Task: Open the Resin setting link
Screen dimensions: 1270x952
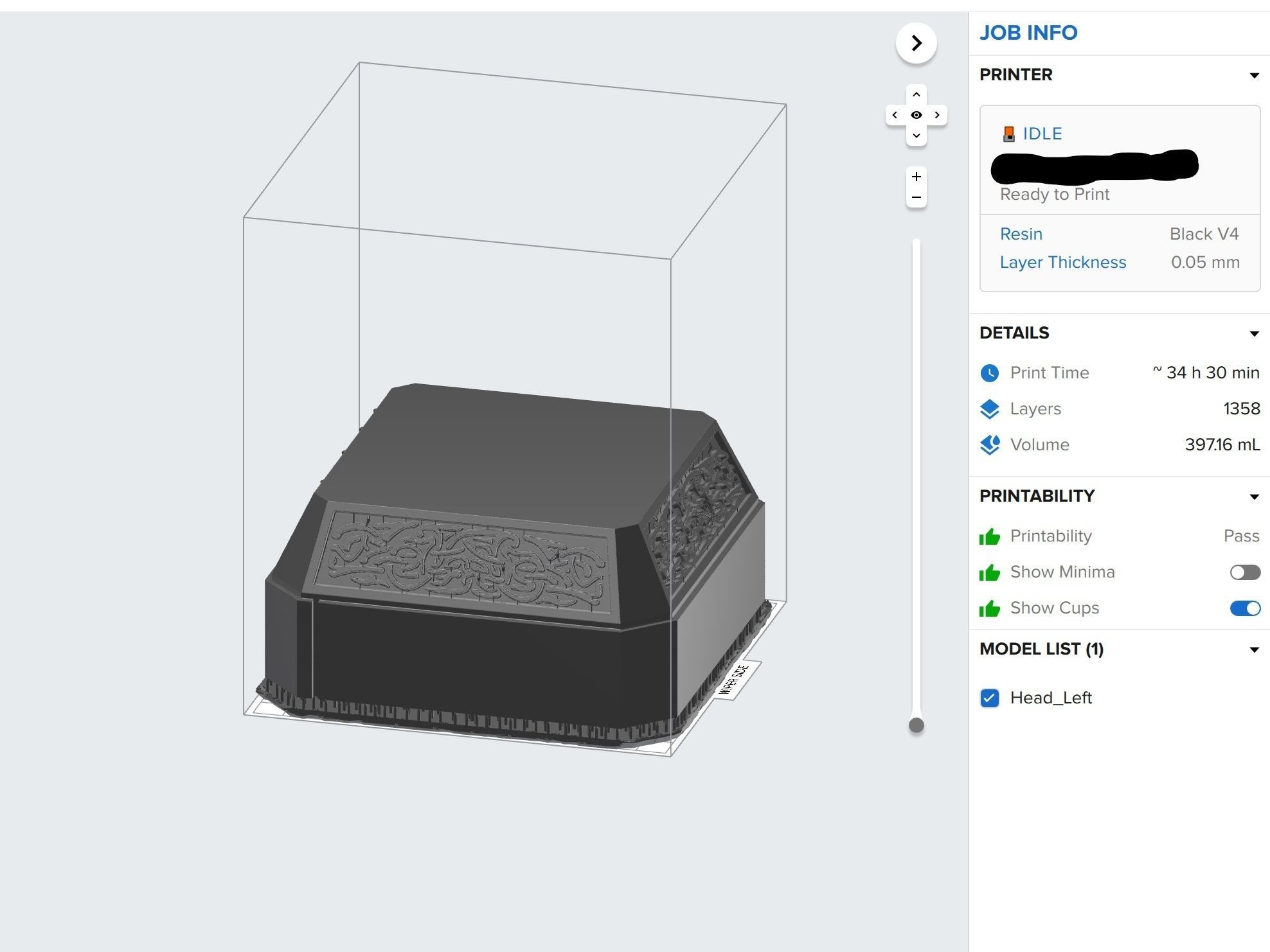Action: [x=1021, y=234]
